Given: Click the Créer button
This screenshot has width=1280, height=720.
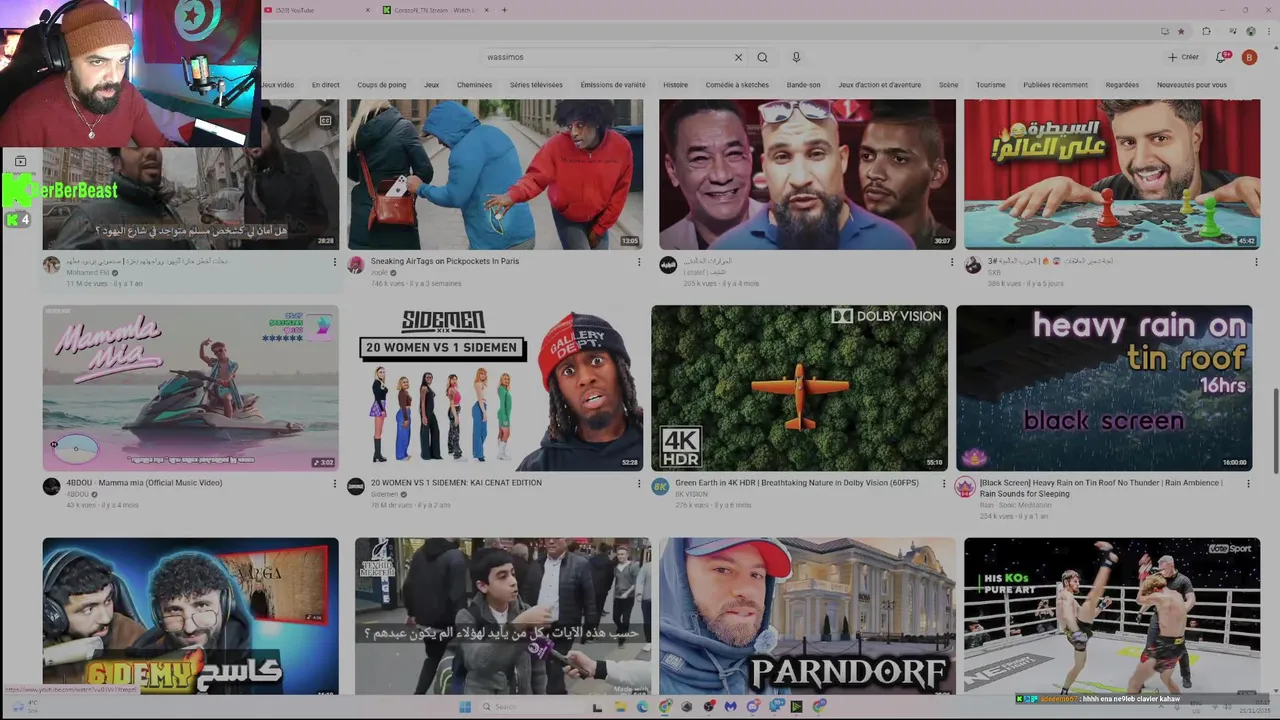Looking at the screenshot, I should (x=1183, y=57).
